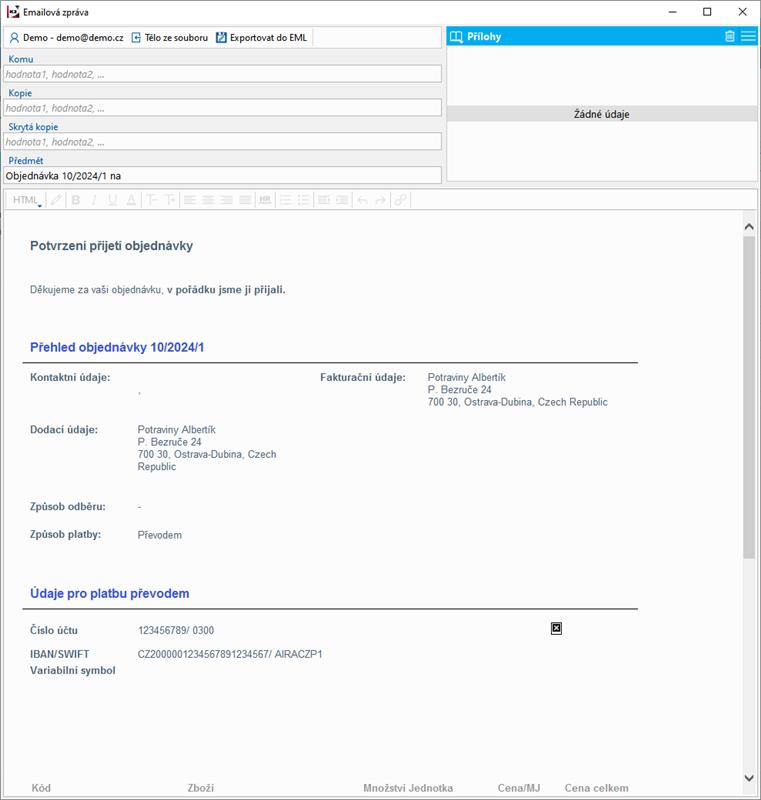Focus the Kopie field

coord(222,108)
